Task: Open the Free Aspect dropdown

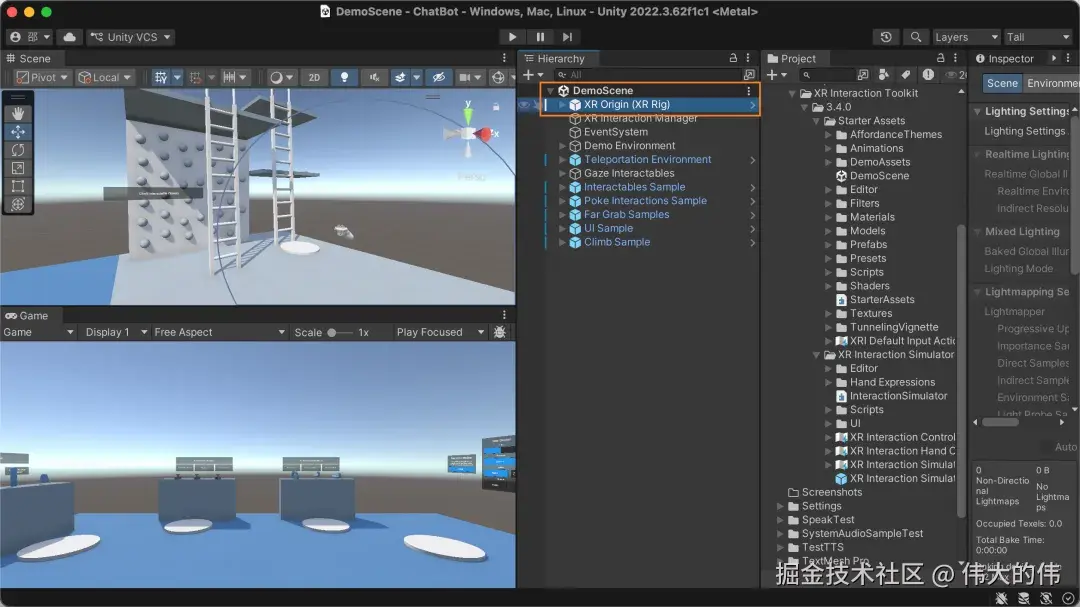Action: click(x=220, y=332)
